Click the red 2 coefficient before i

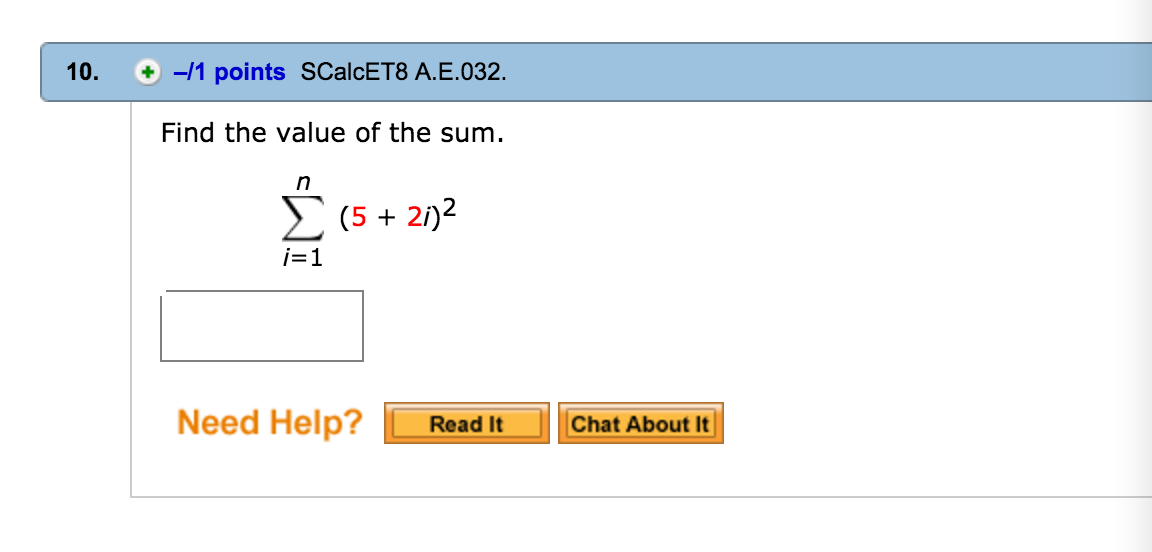point(414,218)
